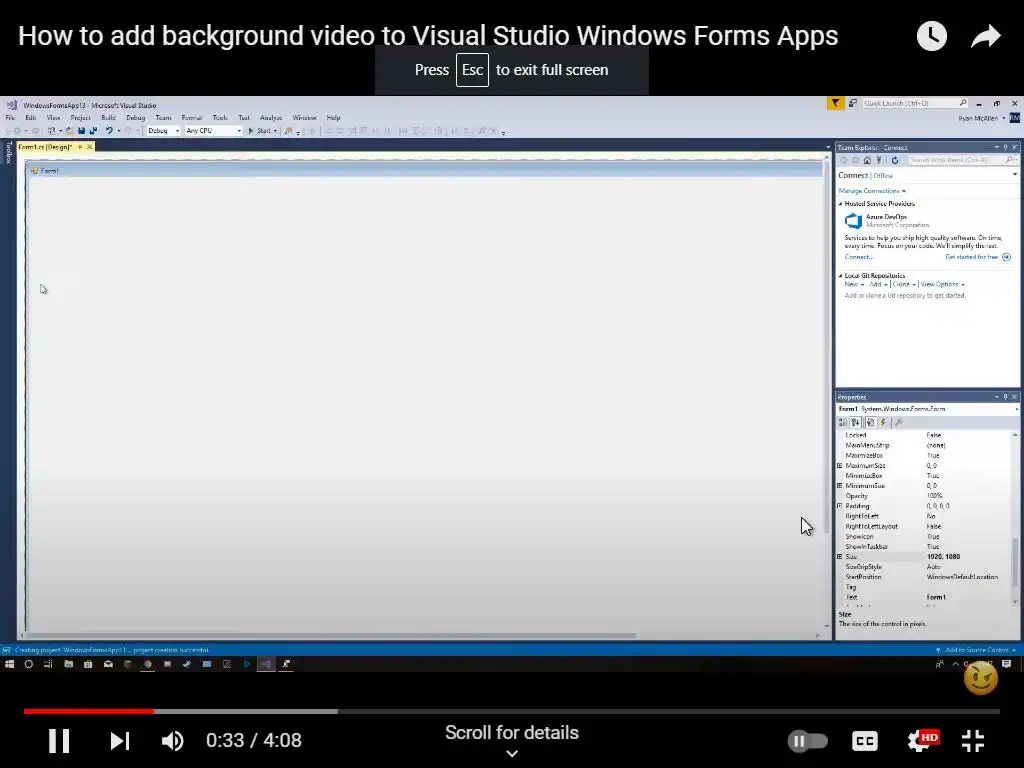Screen dimensions: 1024x768
Task: Expand details via the Scroll for details chevron
Action: click(512, 753)
